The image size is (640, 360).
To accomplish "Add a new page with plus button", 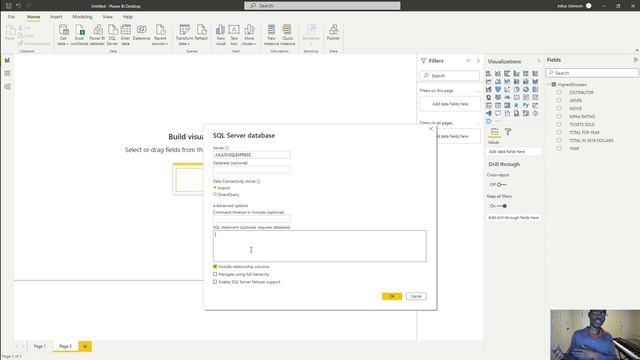I will click(x=85, y=347).
